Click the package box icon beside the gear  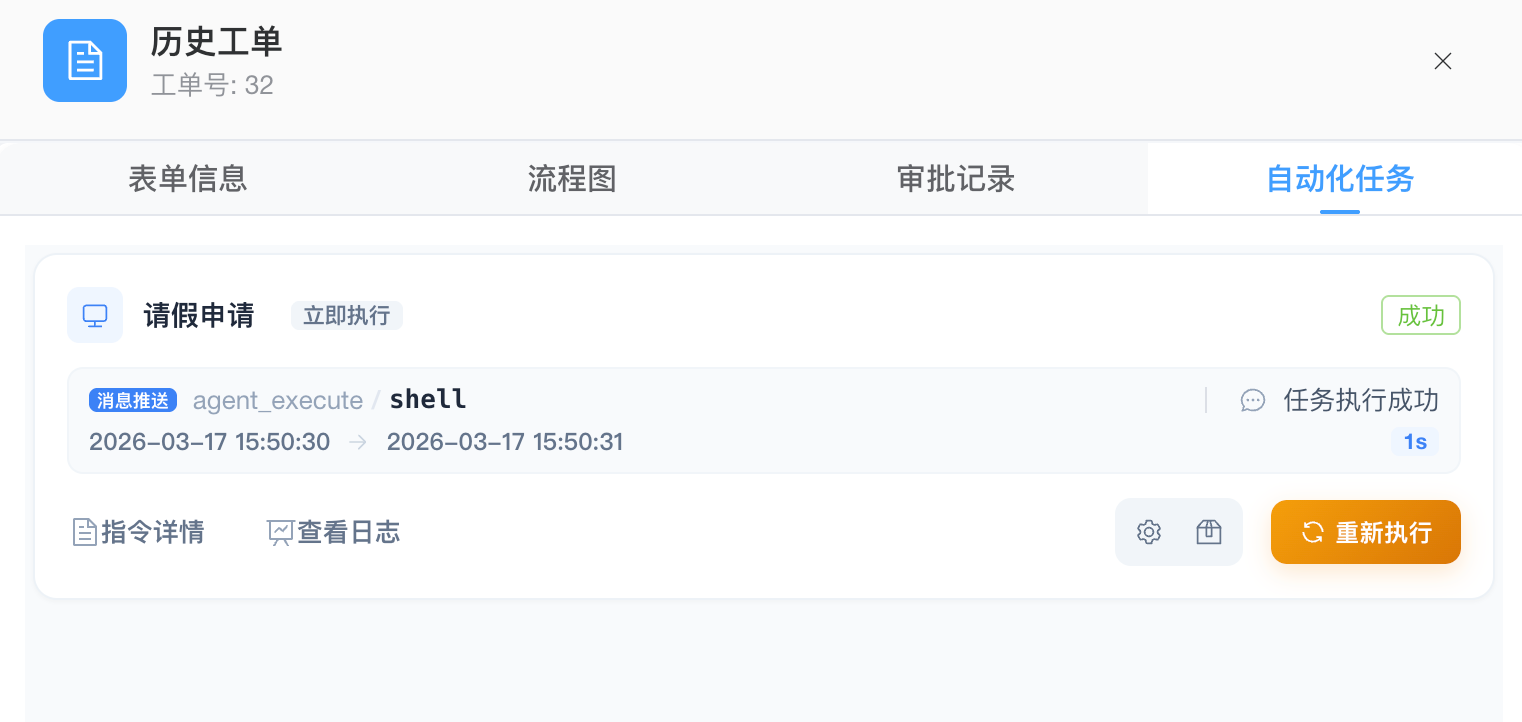point(1208,531)
